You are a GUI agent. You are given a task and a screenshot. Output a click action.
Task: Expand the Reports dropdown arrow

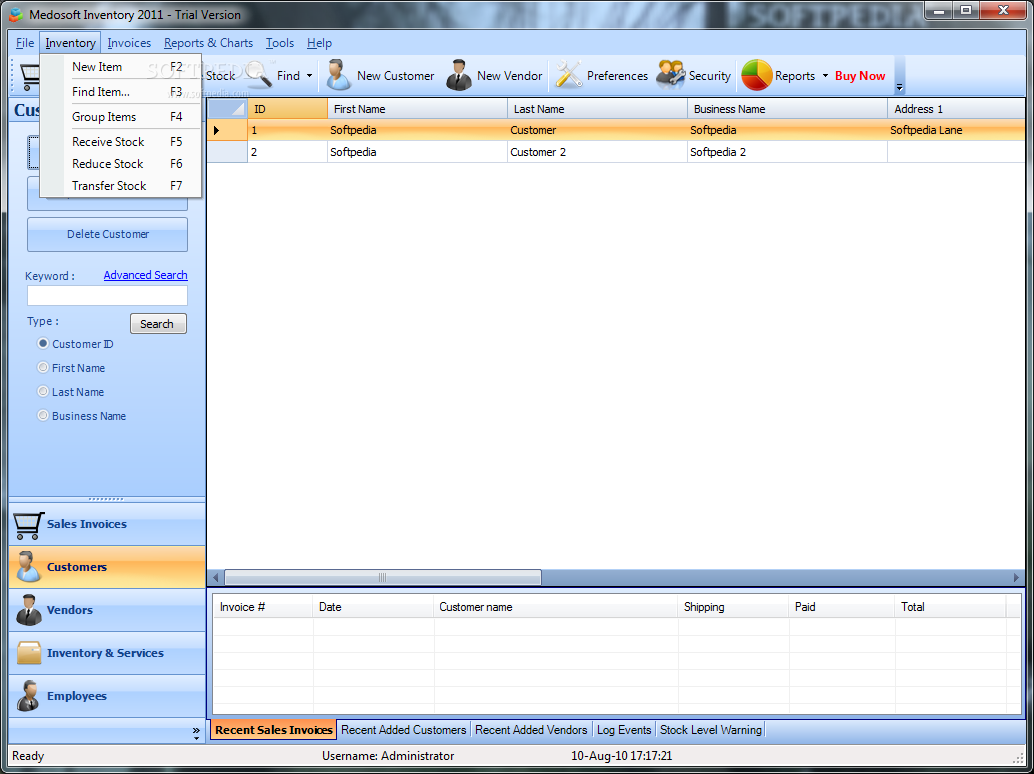(825, 76)
